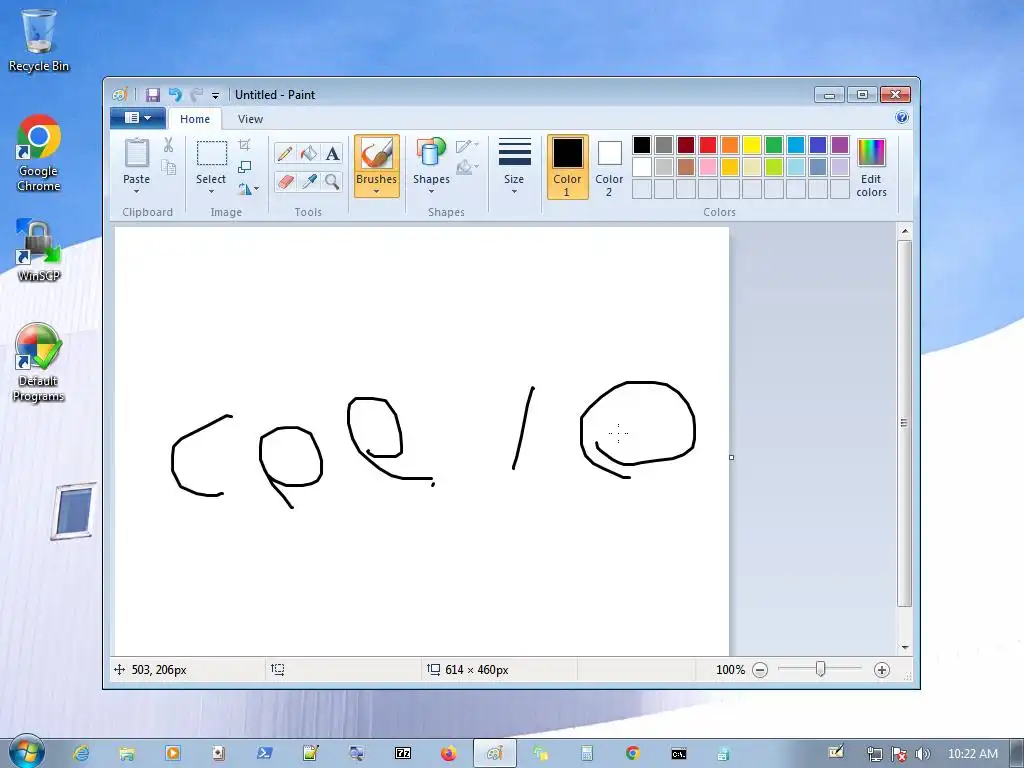Pick the black color swatch

[x=642, y=145]
